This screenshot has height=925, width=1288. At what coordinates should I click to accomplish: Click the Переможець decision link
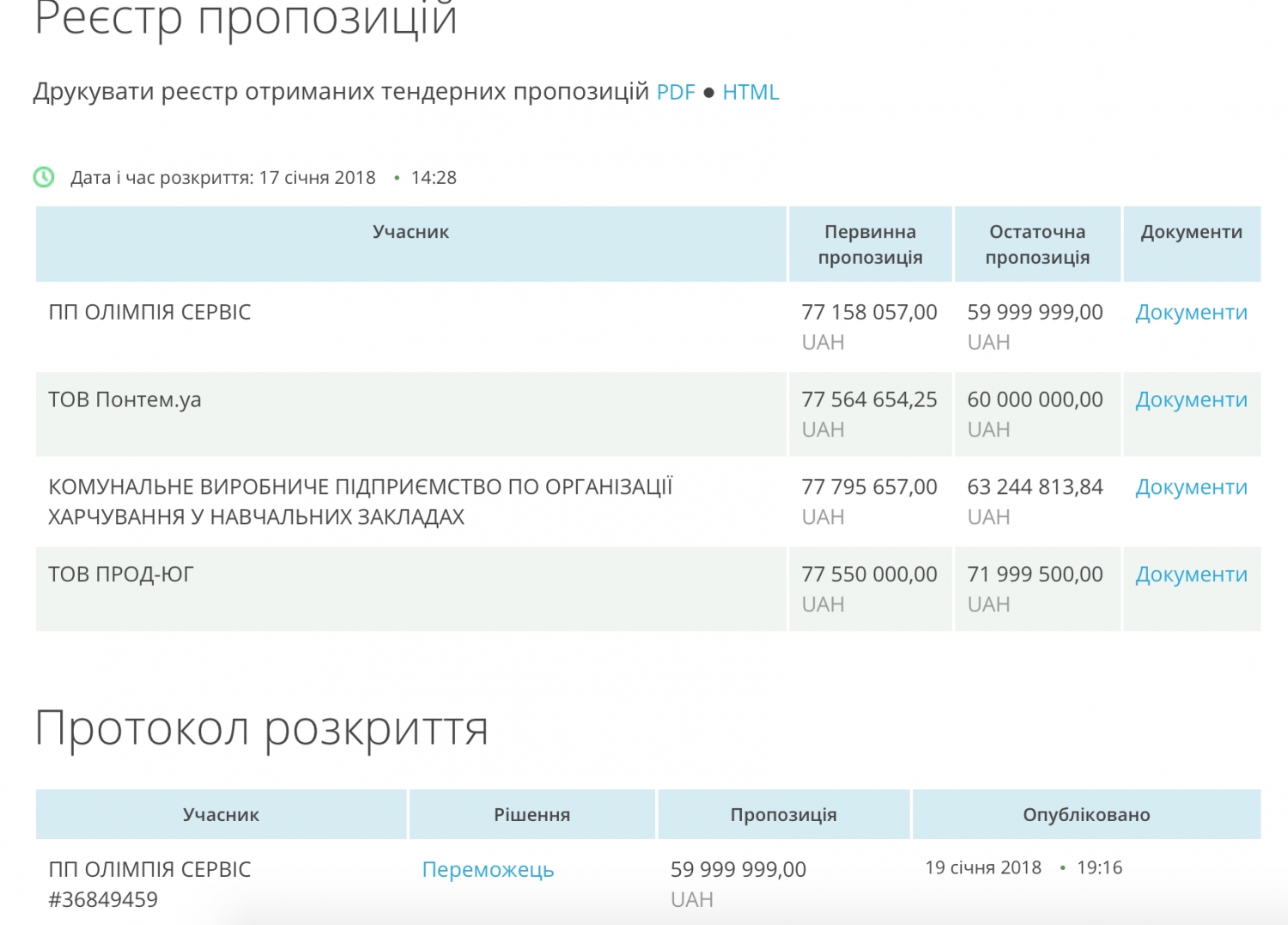[x=488, y=870]
